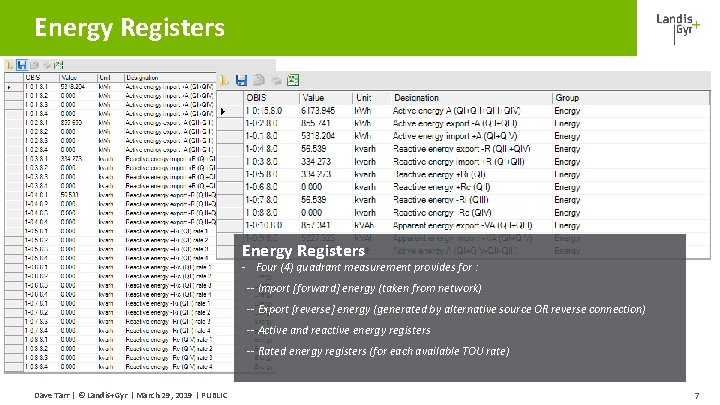Click the Designation column header in the right table

click(471, 98)
